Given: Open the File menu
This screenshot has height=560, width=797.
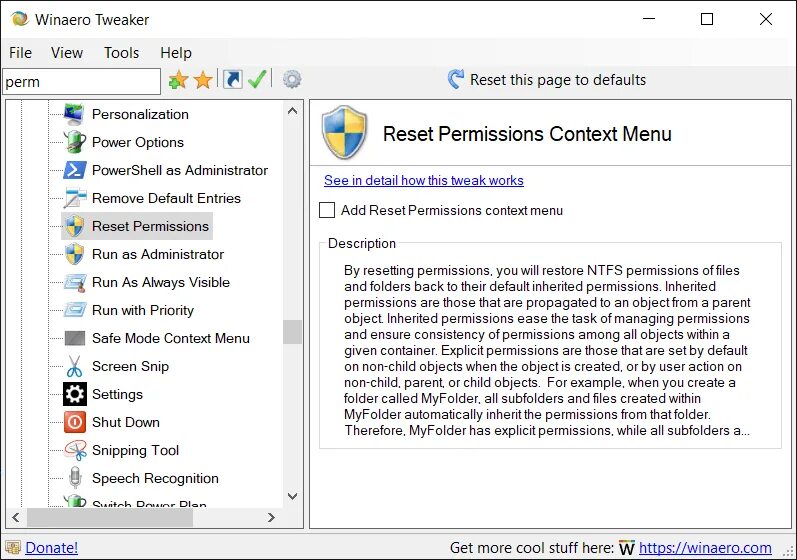Looking at the screenshot, I should point(20,52).
